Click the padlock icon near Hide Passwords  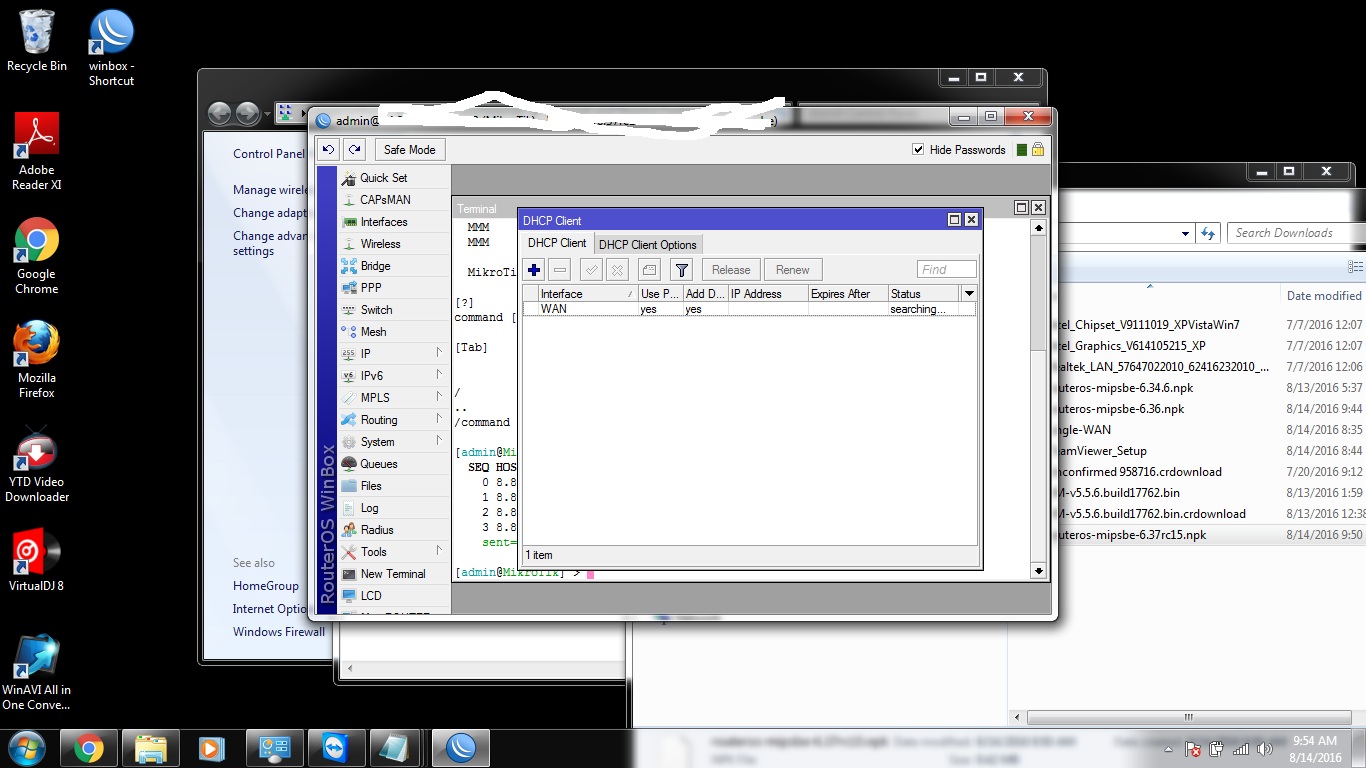pos(1038,150)
